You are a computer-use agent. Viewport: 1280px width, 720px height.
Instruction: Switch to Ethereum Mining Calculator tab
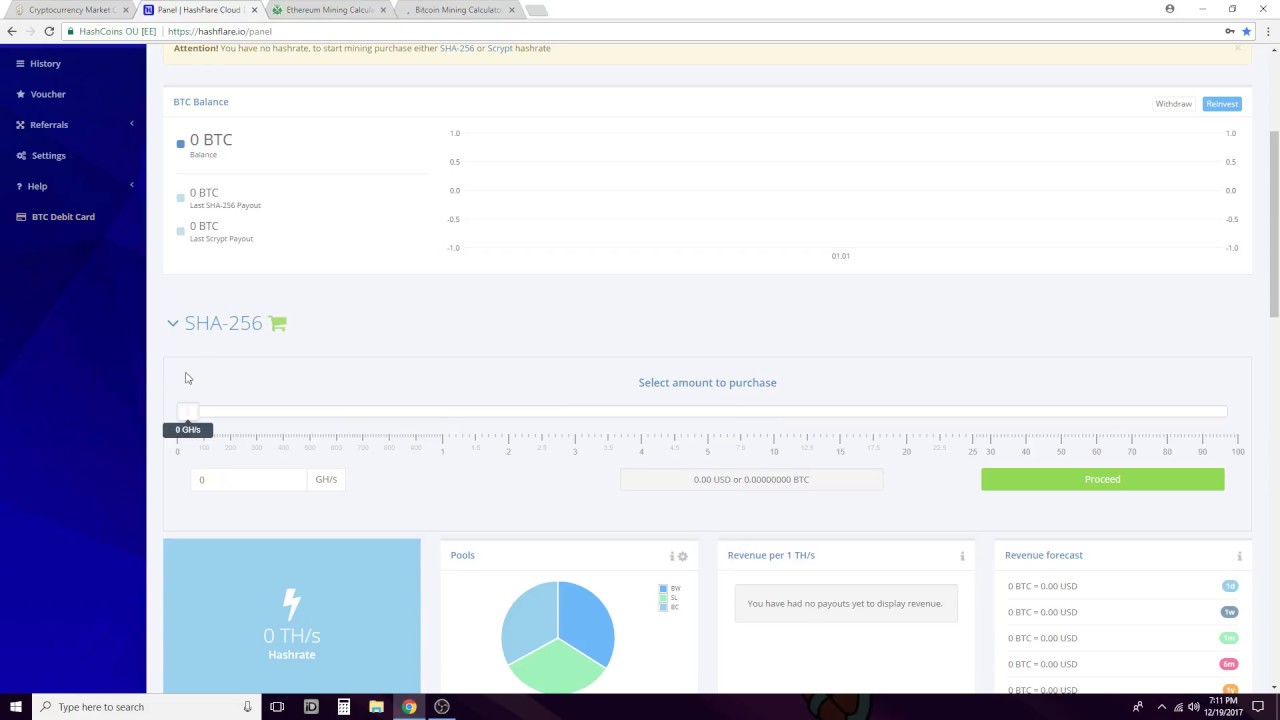click(x=330, y=10)
